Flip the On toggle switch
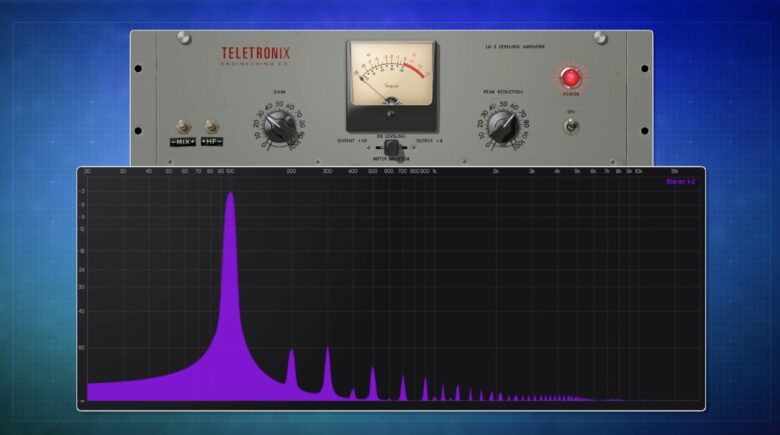 point(571,126)
